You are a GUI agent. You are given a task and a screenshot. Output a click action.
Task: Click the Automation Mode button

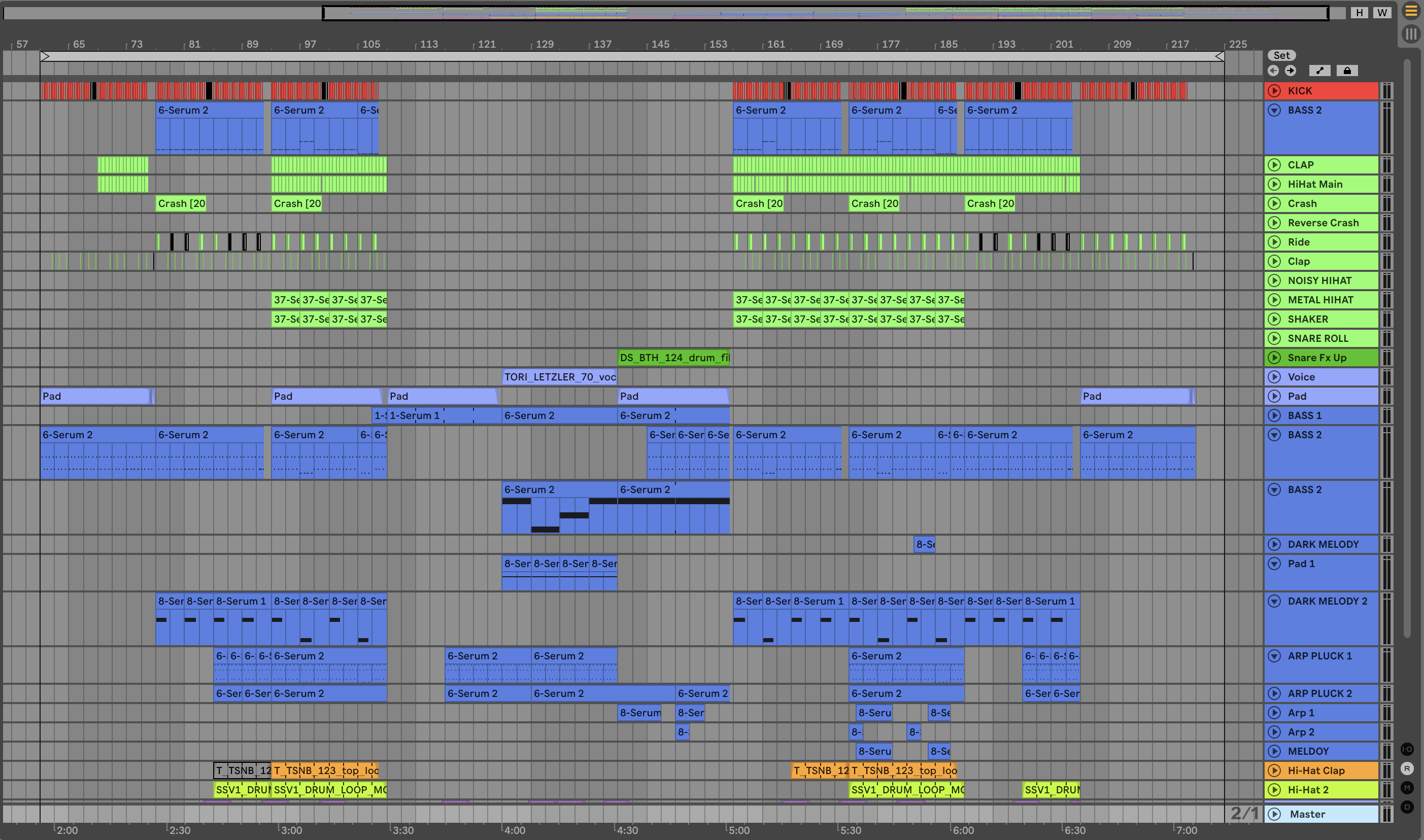1320,70
